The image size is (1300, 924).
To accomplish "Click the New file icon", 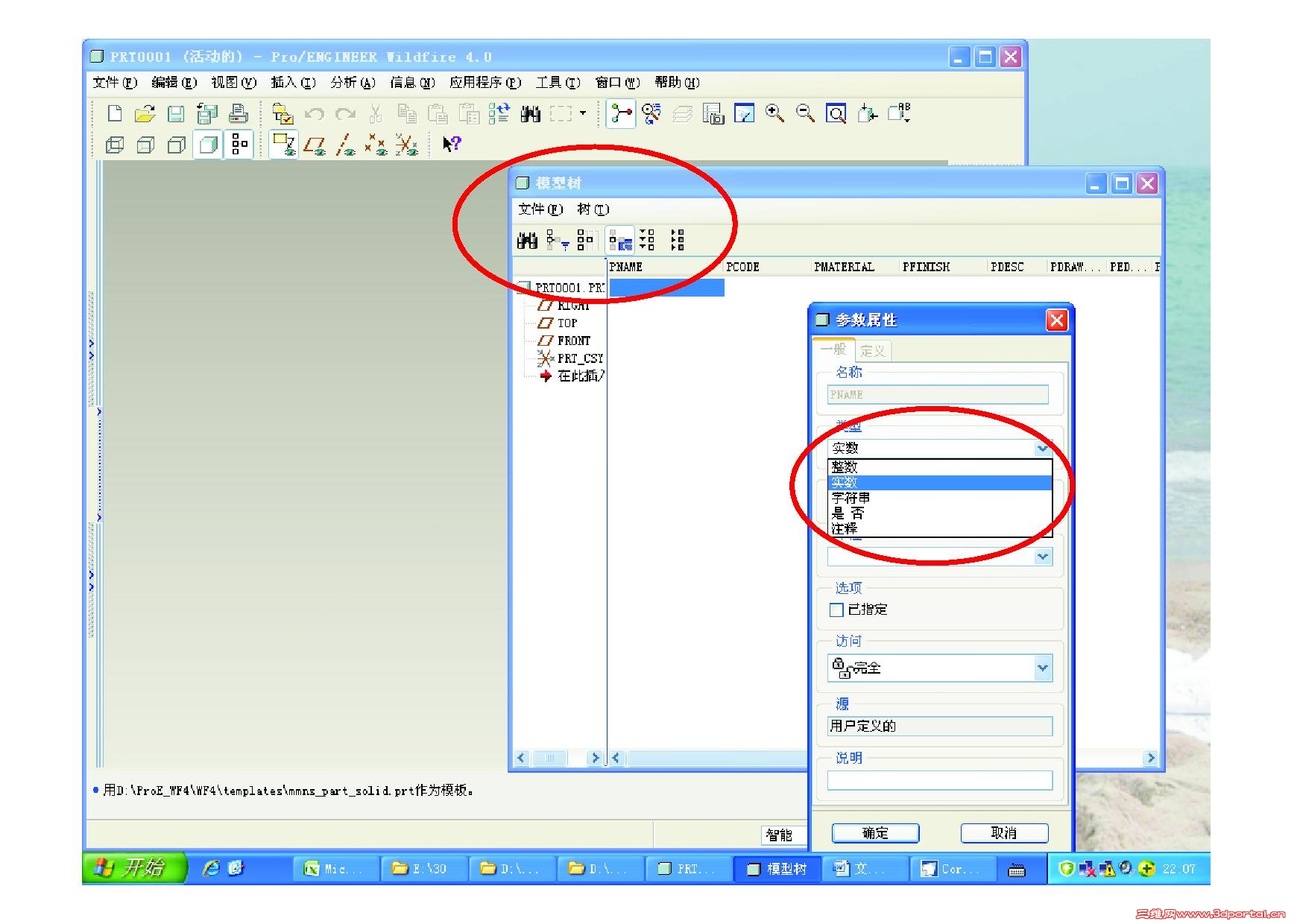I will click(x=115, y=113).
